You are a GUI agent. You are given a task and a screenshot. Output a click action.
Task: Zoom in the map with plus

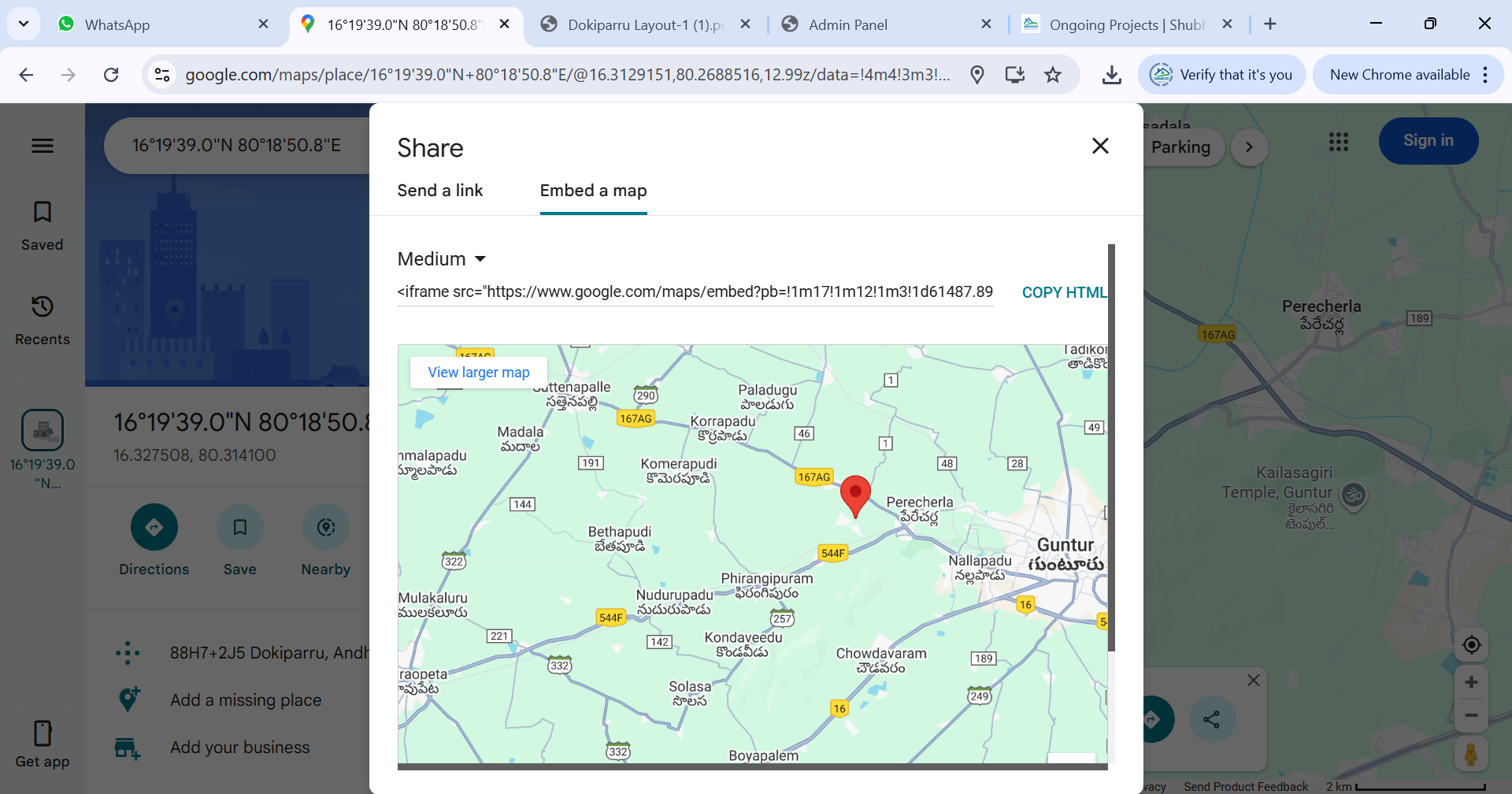click(1471, 682)
